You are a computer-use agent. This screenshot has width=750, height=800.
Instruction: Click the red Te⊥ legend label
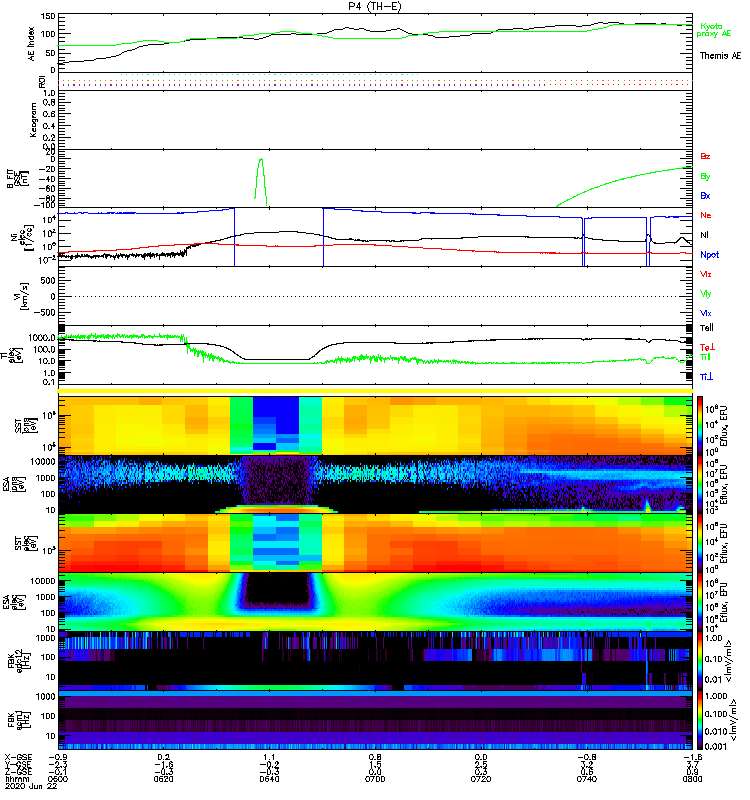click(707, 347)
